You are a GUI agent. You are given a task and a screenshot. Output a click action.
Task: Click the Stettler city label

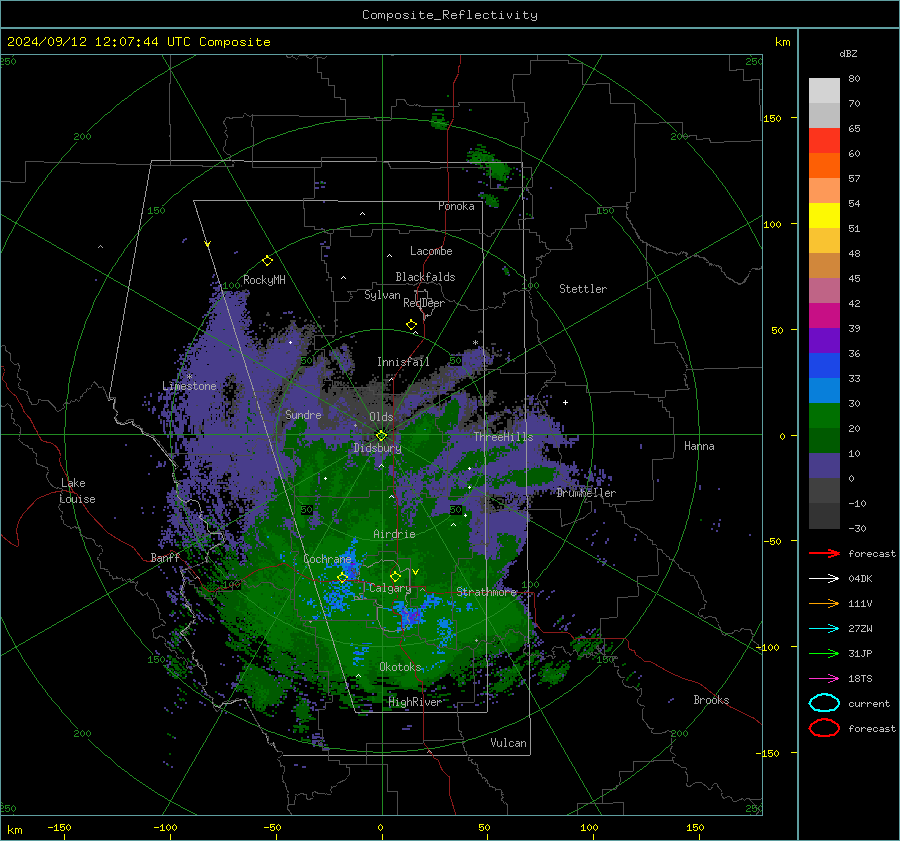[x=583, y=289]
